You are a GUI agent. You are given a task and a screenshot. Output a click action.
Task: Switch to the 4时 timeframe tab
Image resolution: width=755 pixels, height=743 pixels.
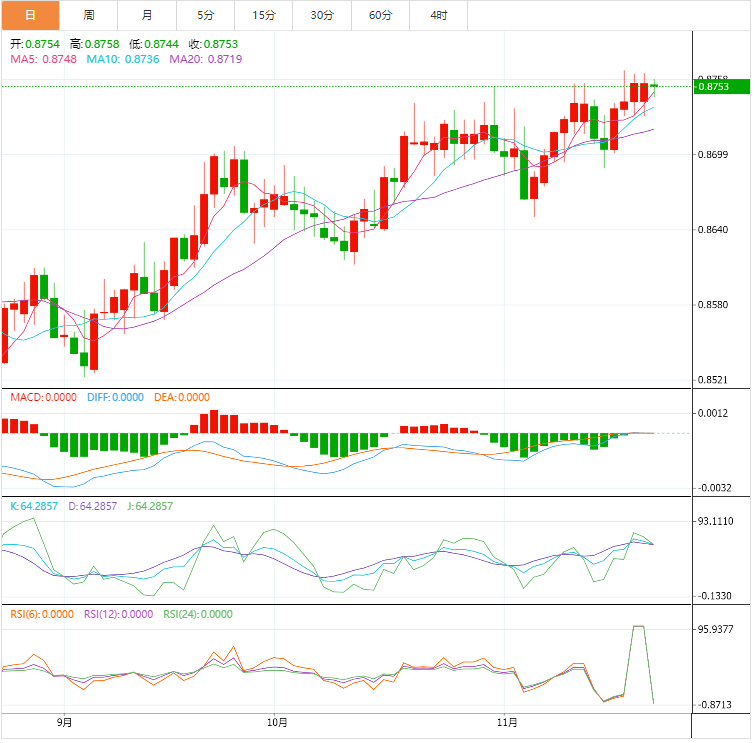point(438,15)
